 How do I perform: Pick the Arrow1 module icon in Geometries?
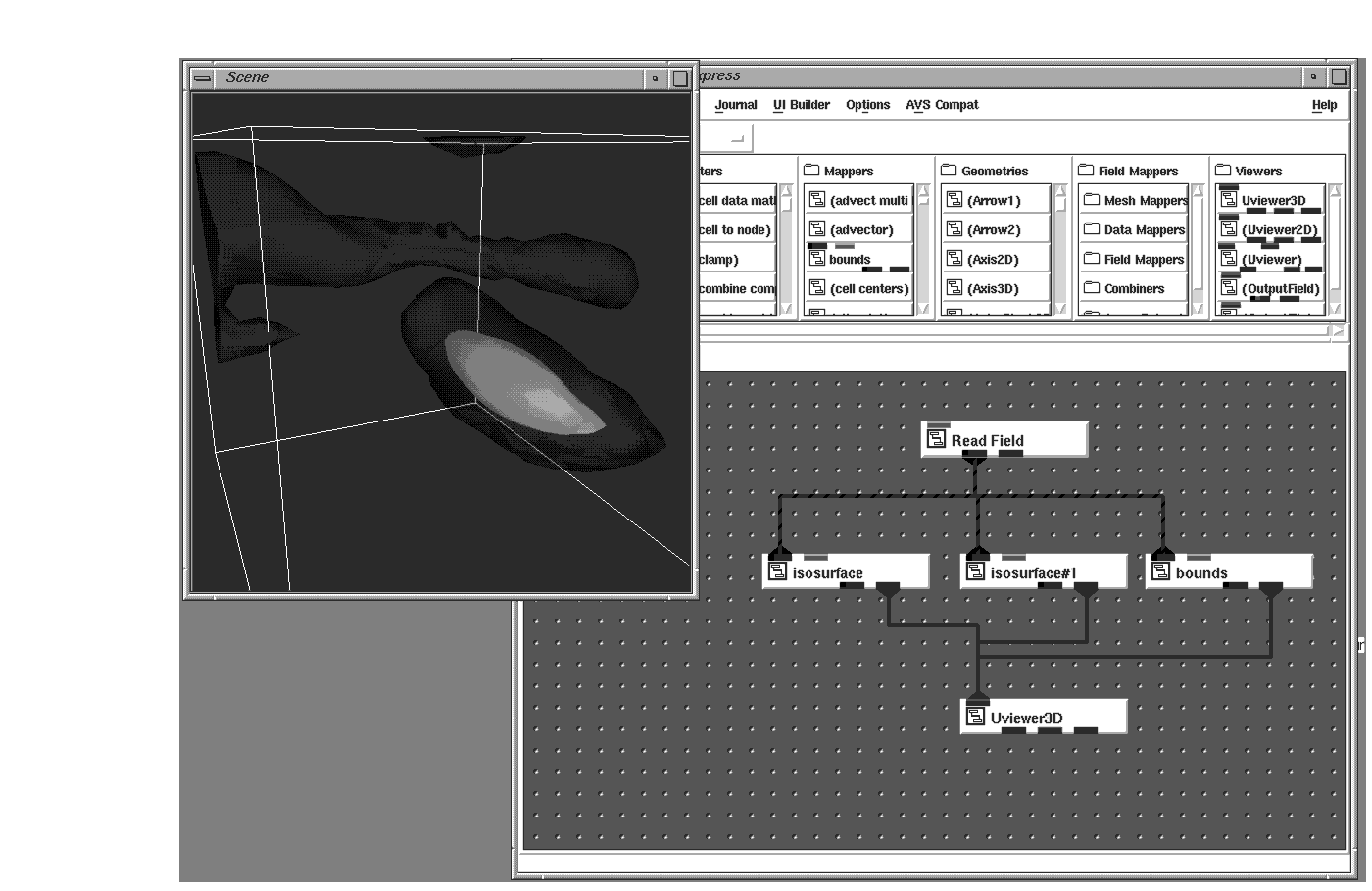click(x=954, y=201)
